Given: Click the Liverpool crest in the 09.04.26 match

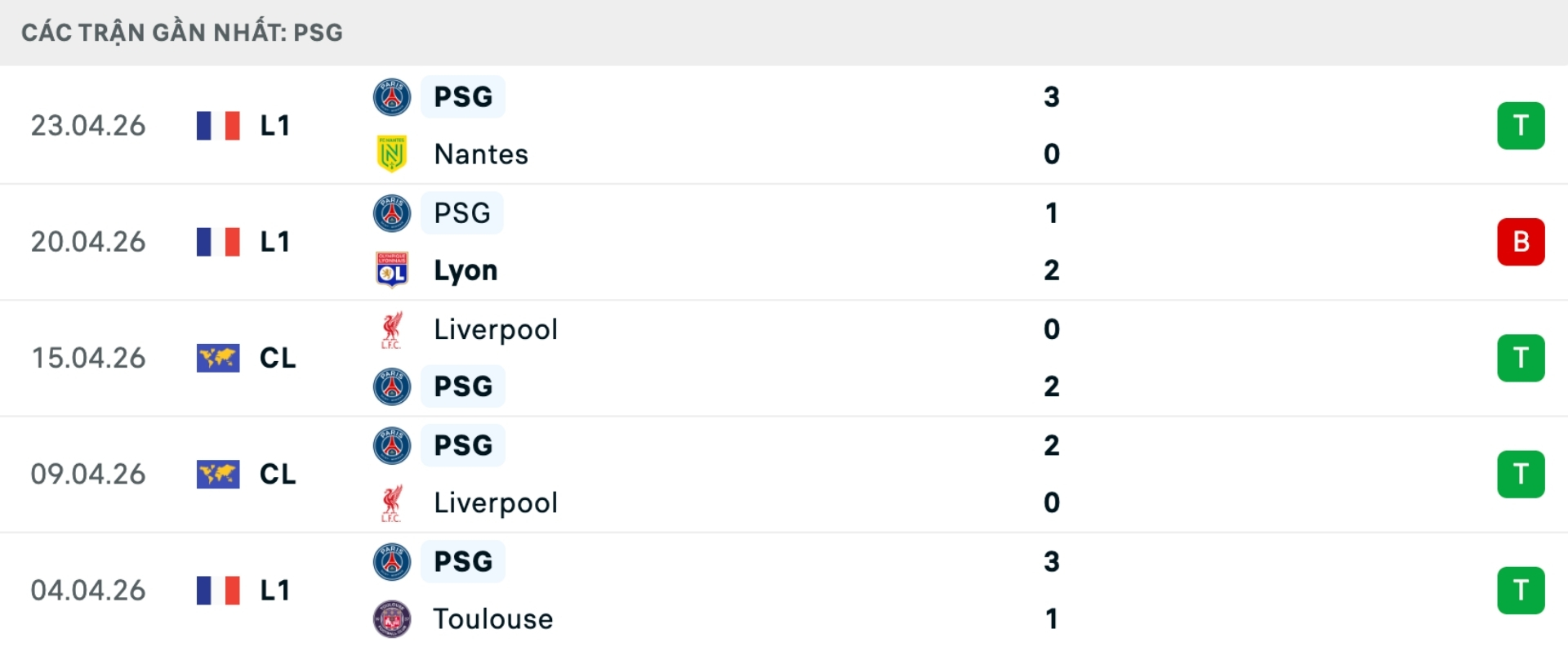Looking at the screenshot, I should coord(392,503).
